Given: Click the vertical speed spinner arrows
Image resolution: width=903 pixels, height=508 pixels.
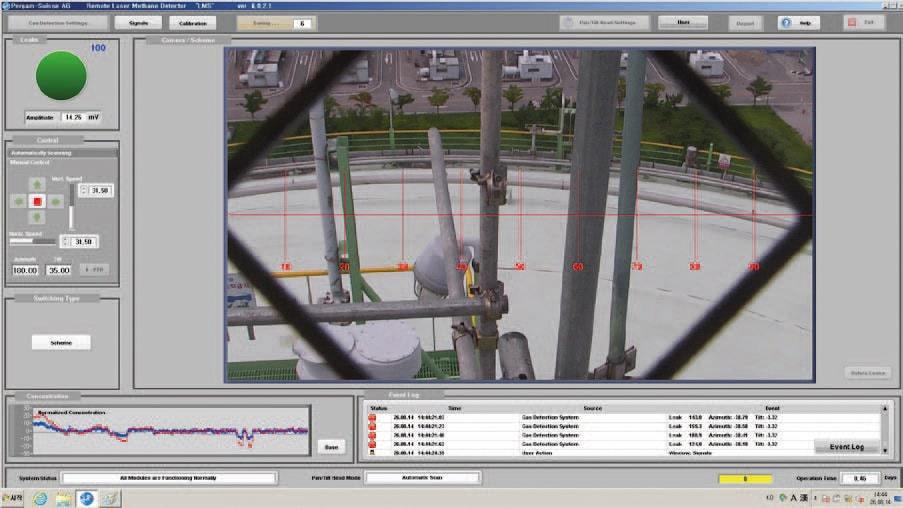Looking at the screenshot, I should coord(84,190).
